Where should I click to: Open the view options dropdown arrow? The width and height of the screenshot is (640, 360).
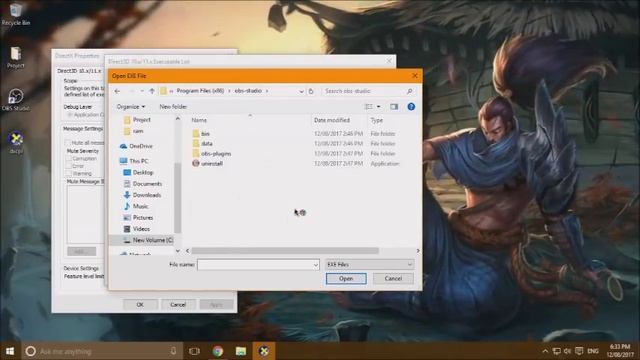(379, 107)
